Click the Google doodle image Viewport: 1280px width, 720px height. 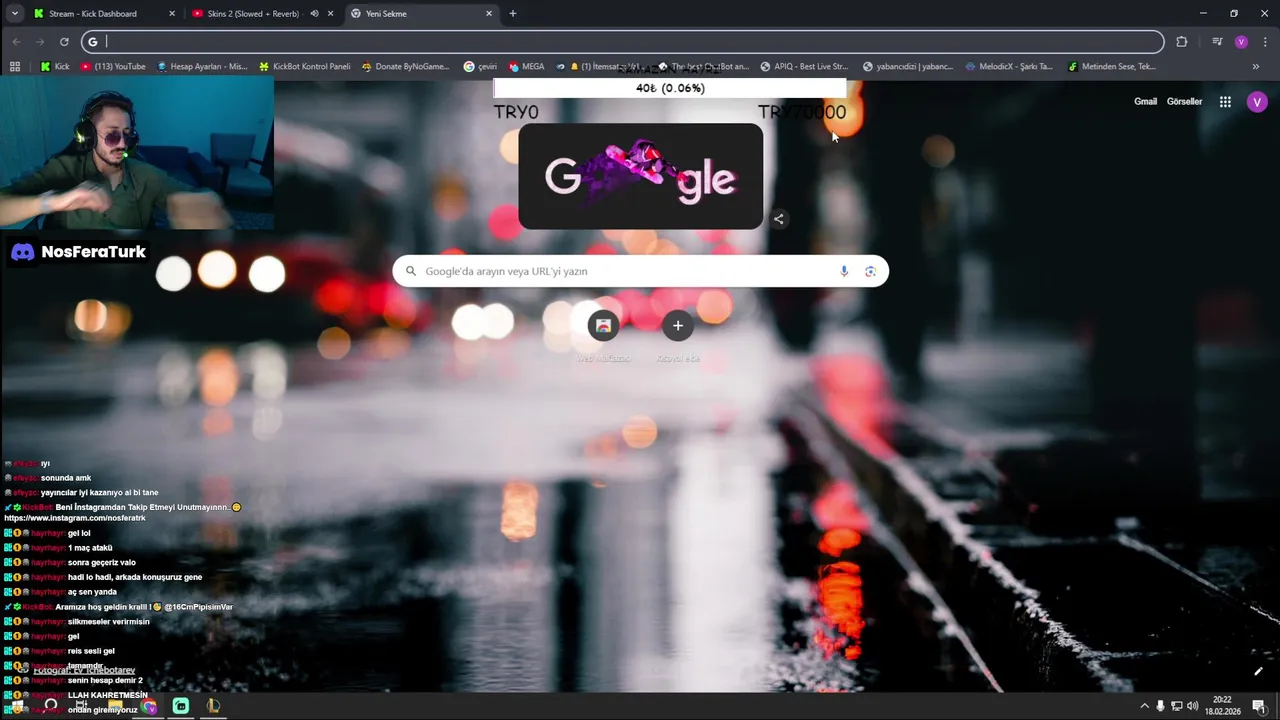point(640,177)
